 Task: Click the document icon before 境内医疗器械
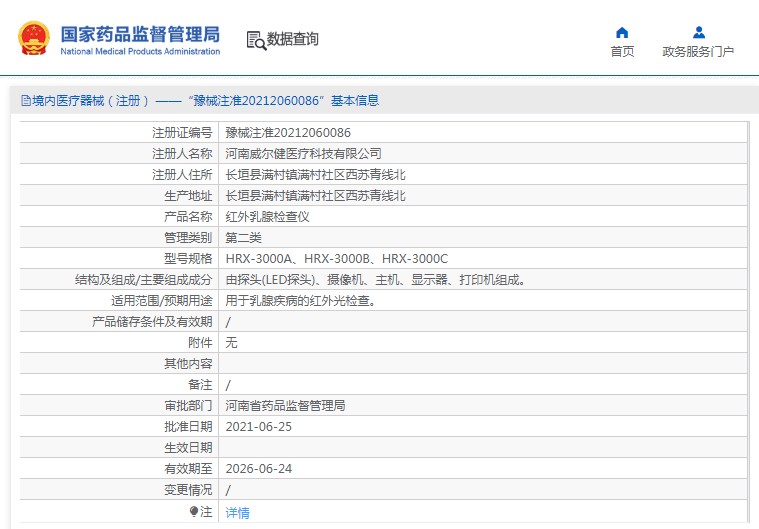pos(26,101)
